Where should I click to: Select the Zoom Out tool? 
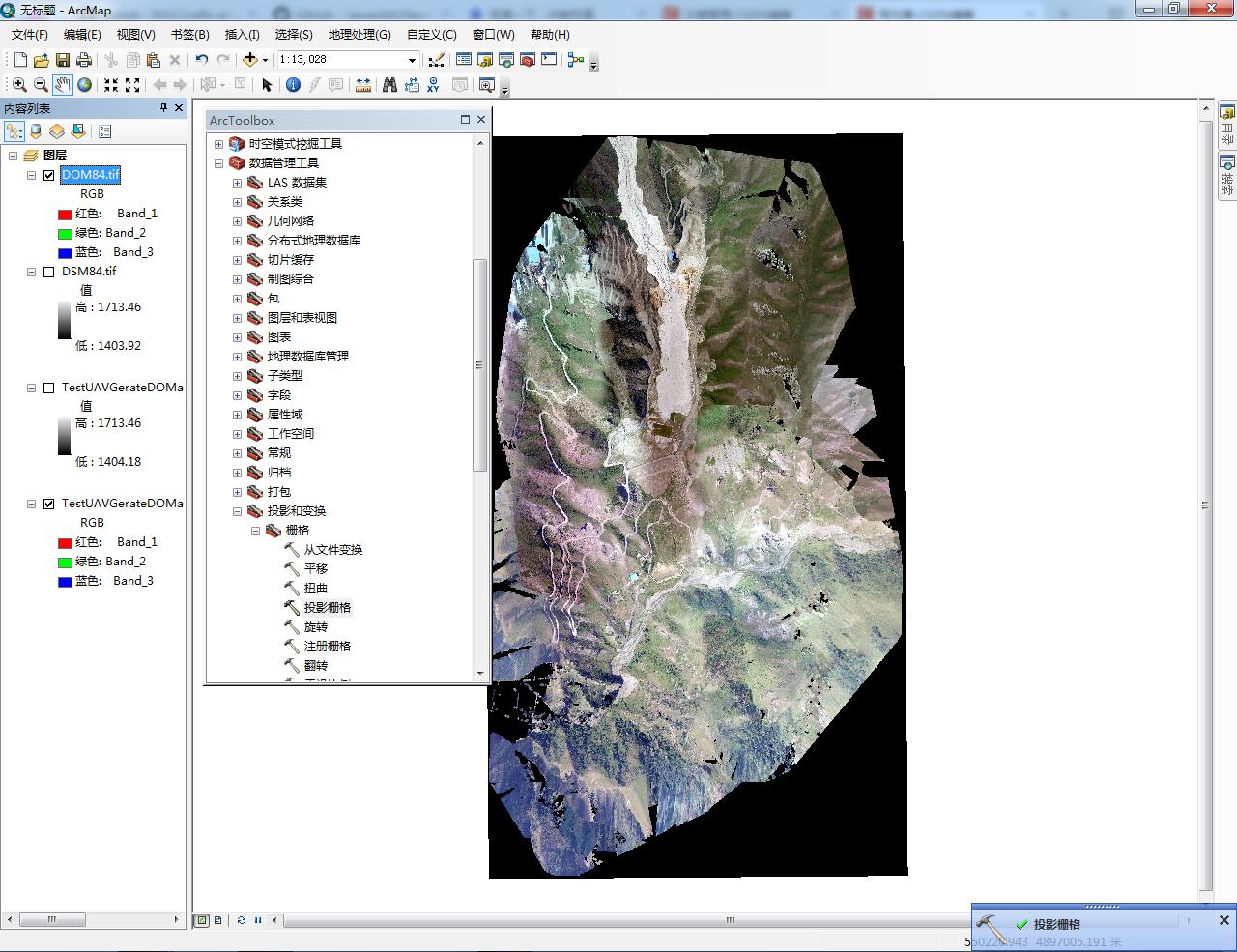pyautogui.click(x=41, y=85)
